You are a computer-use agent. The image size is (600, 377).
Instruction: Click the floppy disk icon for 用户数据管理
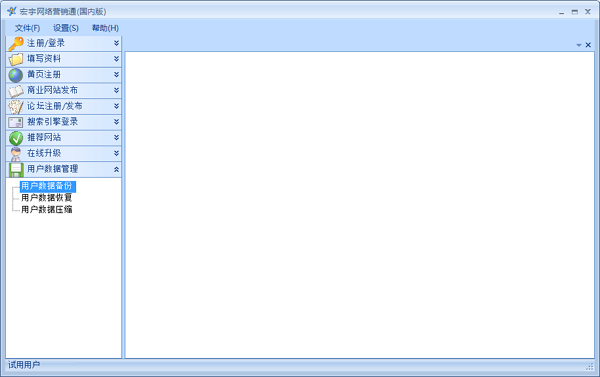click(x=16, y=170)
